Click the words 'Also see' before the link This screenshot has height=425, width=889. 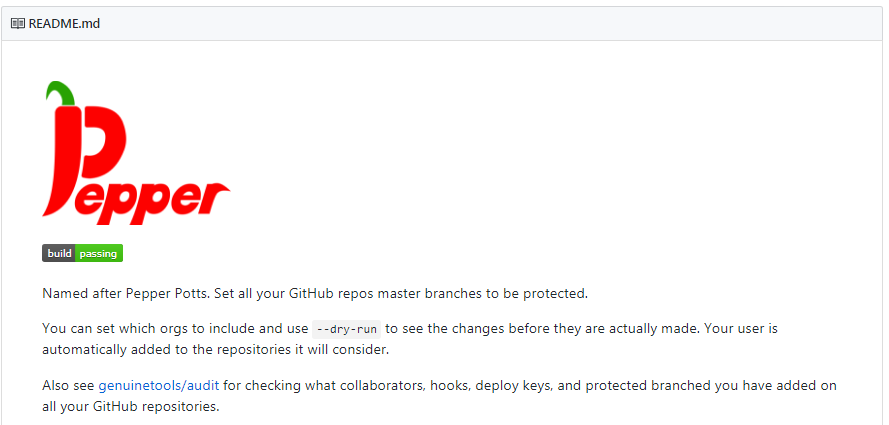coord(68,386)
